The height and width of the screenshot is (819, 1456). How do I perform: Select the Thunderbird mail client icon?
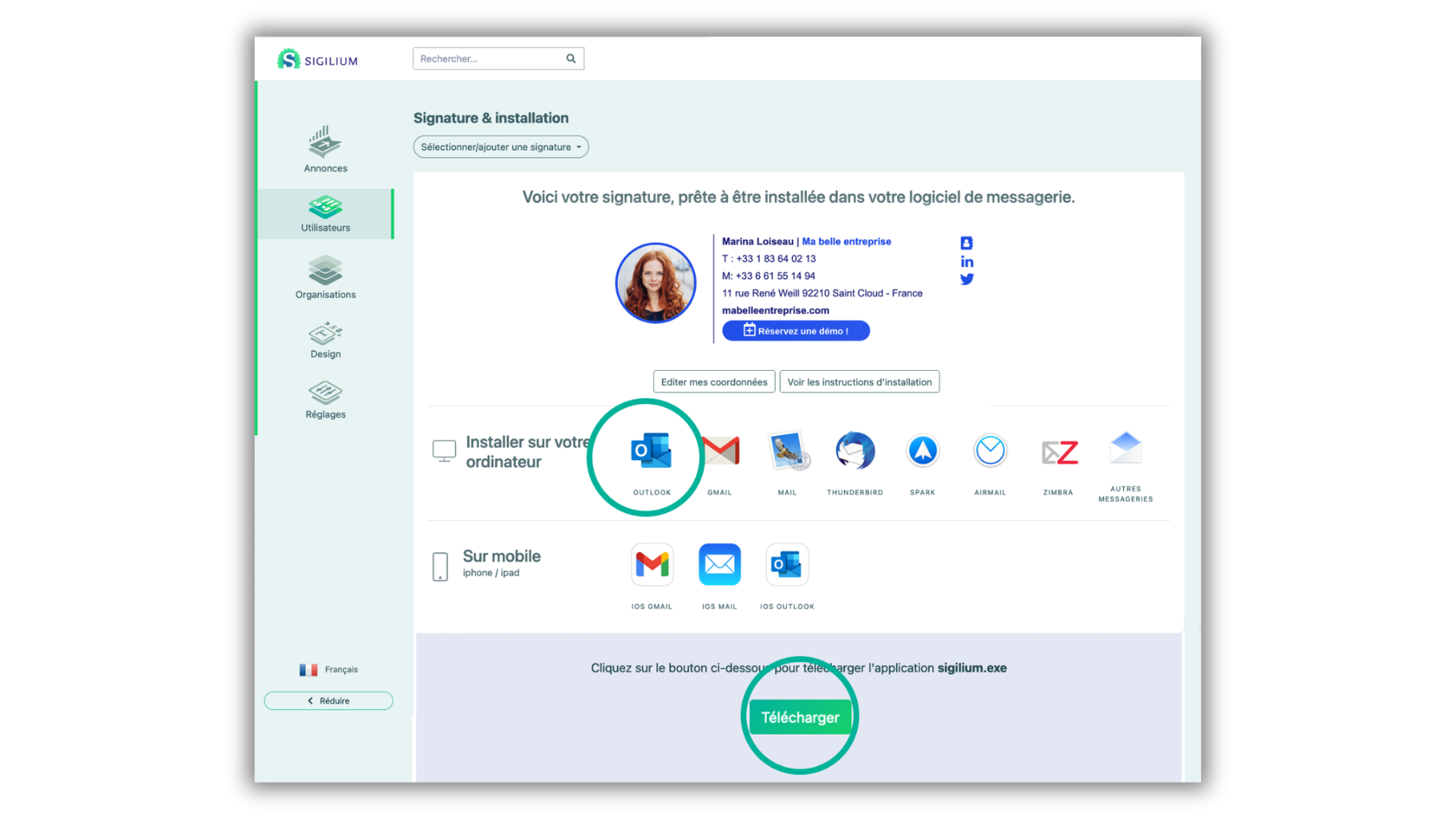pyautogui.click(x=855, y=451)
